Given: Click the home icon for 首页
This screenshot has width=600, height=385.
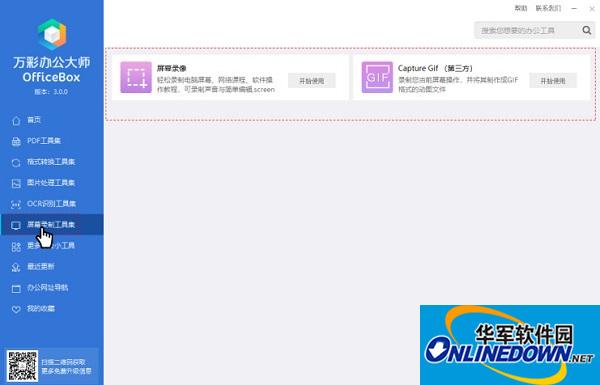Looking at the screenshot, I should point(16,121).
